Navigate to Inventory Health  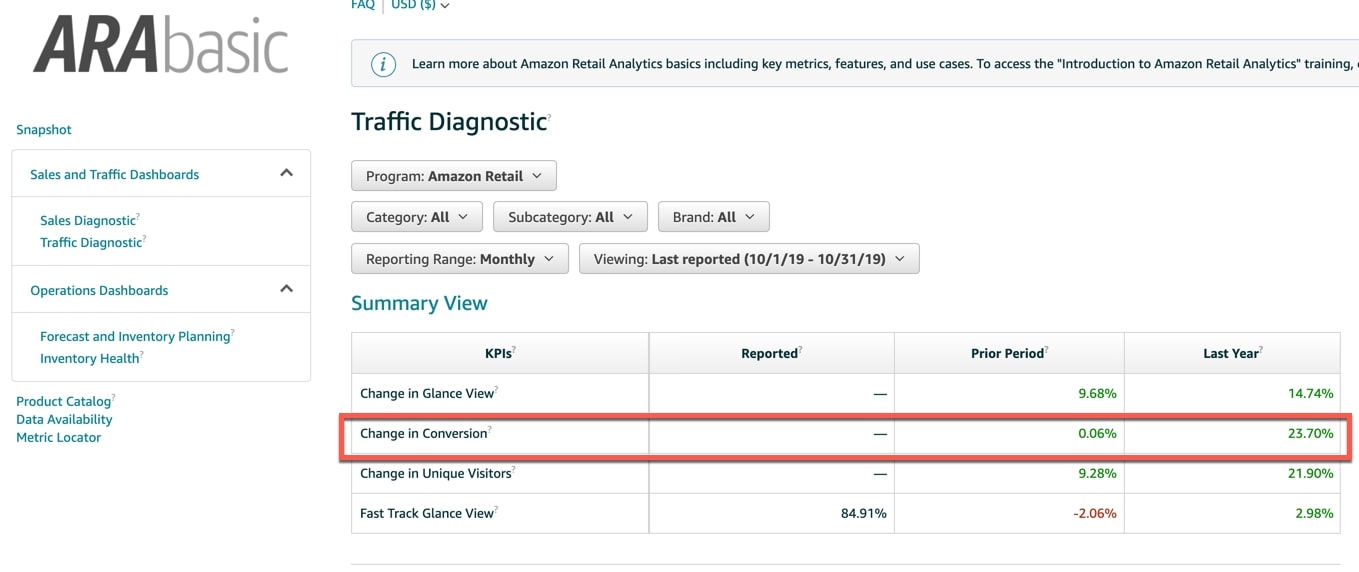pos(89,359)
